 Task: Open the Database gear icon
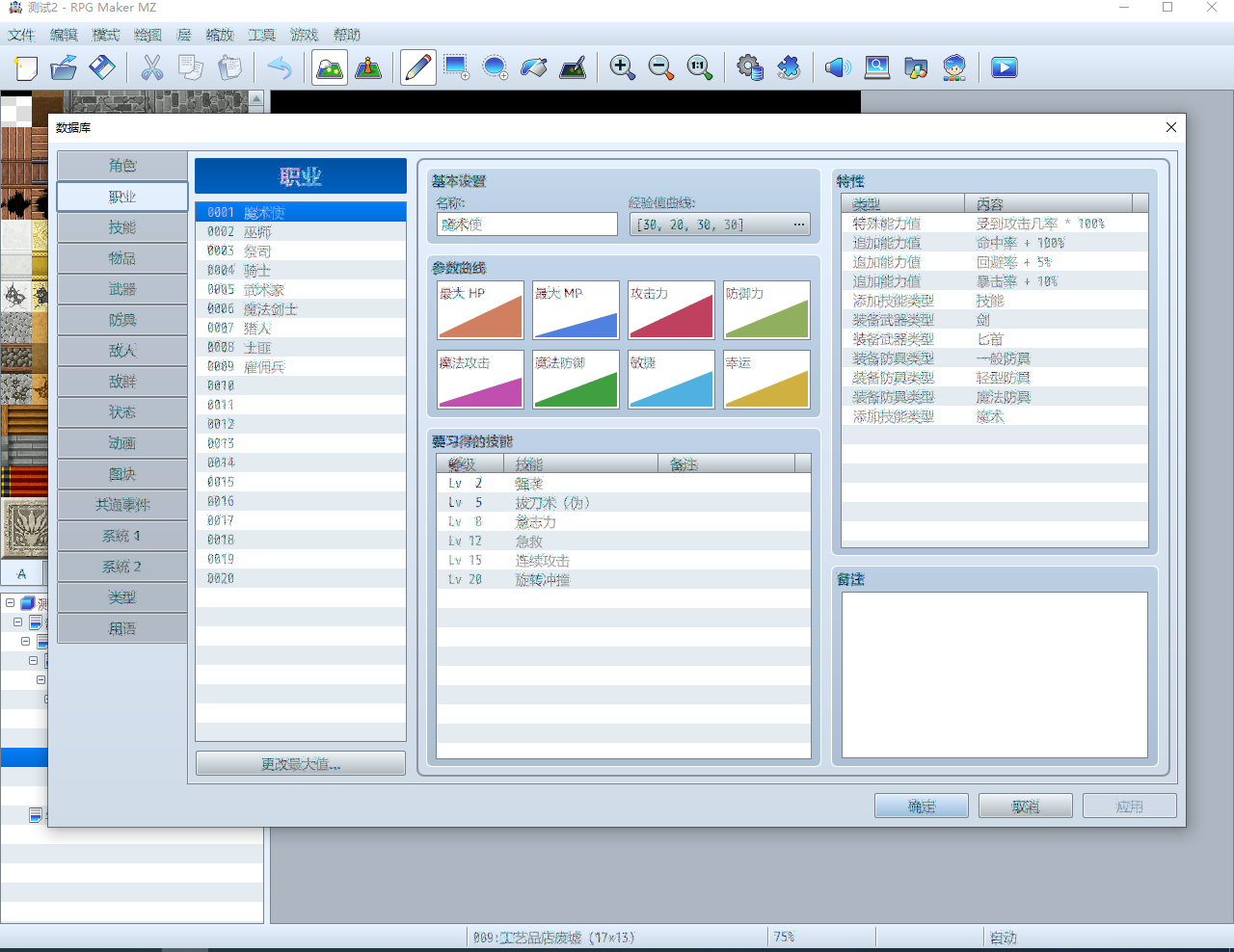tap(749, 67)
